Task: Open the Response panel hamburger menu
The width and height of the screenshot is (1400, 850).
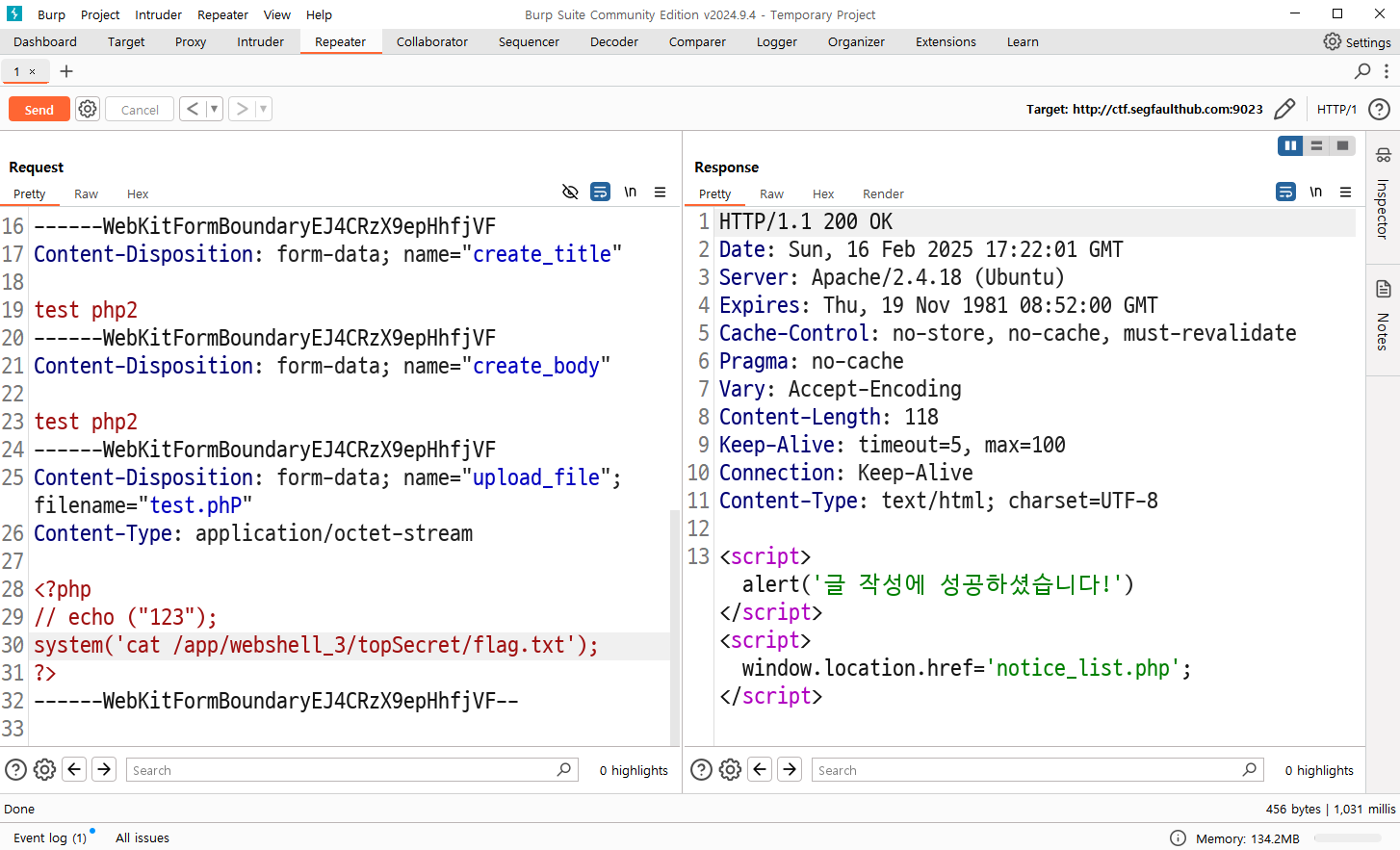Action: [1346, 192]
